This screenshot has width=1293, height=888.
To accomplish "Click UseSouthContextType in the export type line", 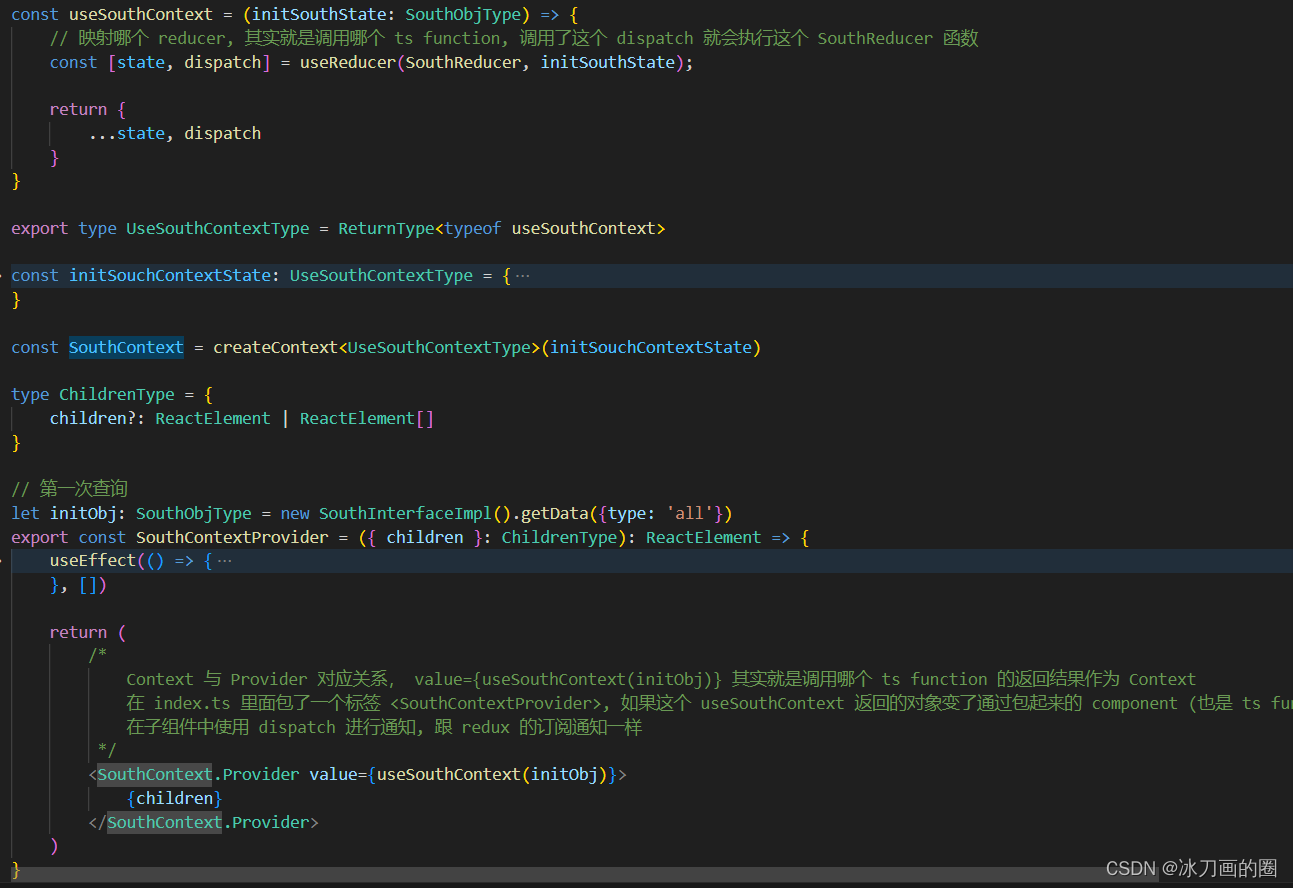I will coord(217,228).
